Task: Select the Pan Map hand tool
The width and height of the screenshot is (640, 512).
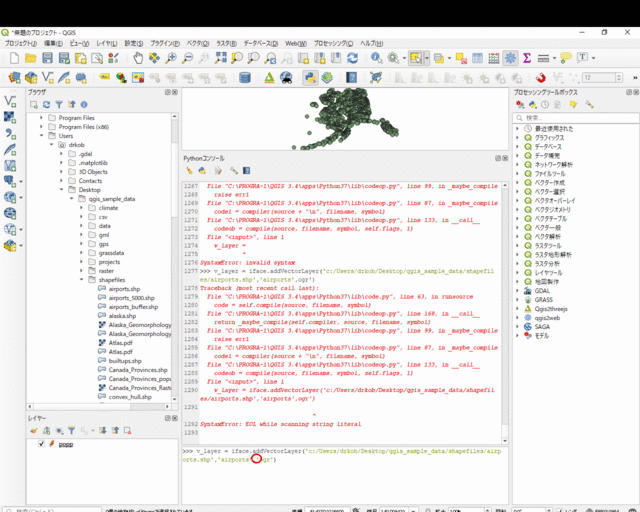Action: [138, 58]
